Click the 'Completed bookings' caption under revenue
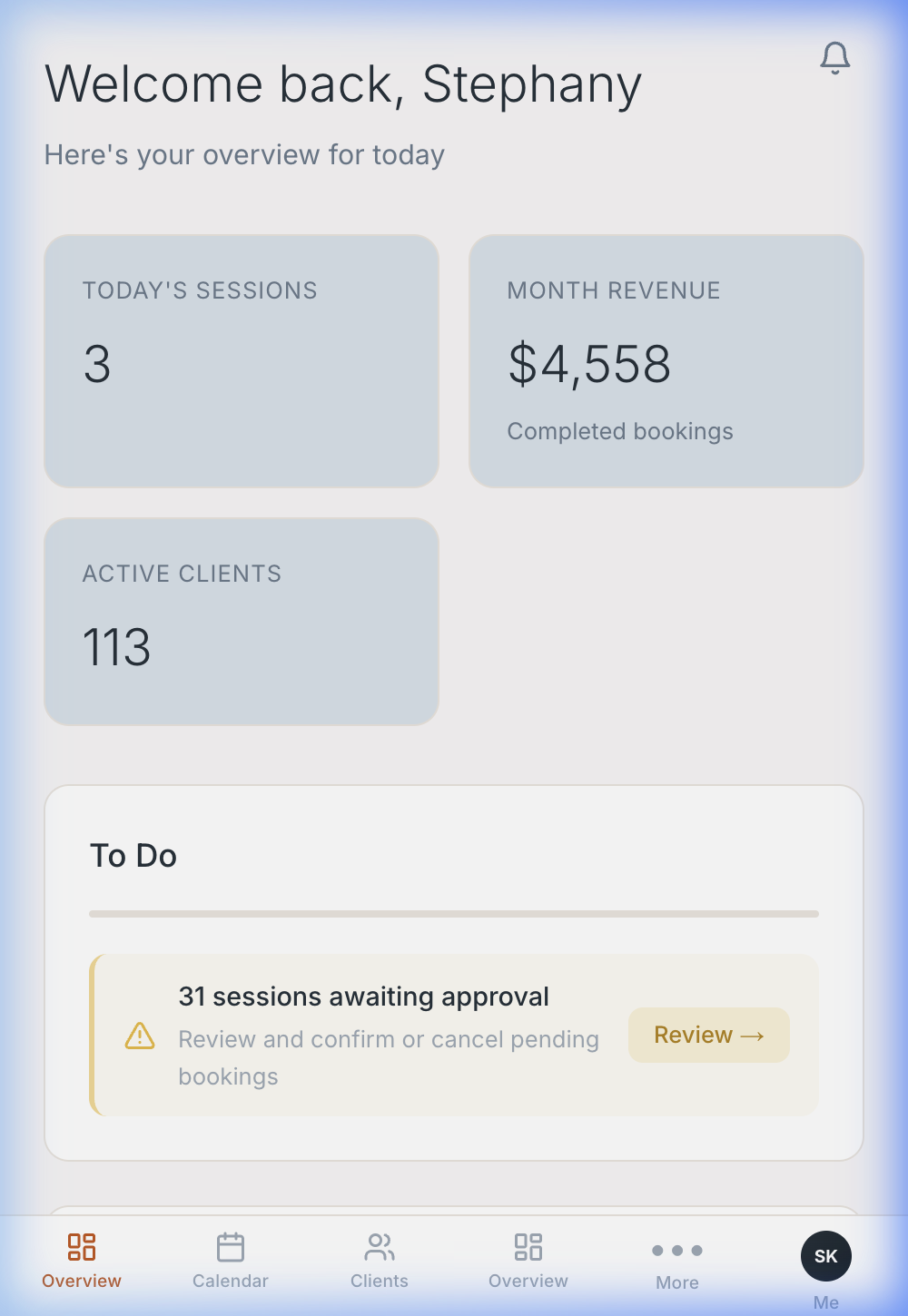908x1316 pixels. tap(620, 431)
